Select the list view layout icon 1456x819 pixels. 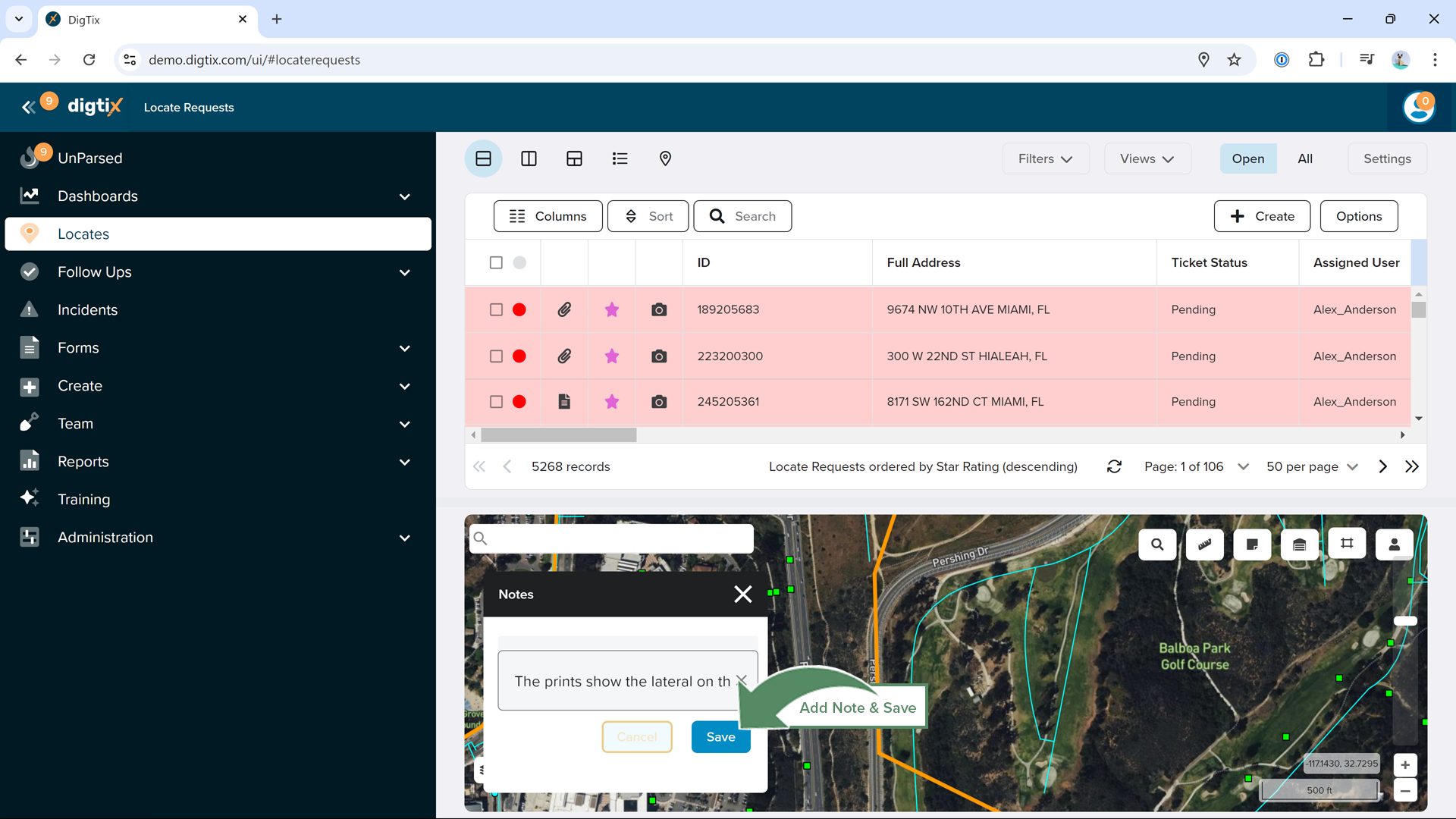coord(620,158)
